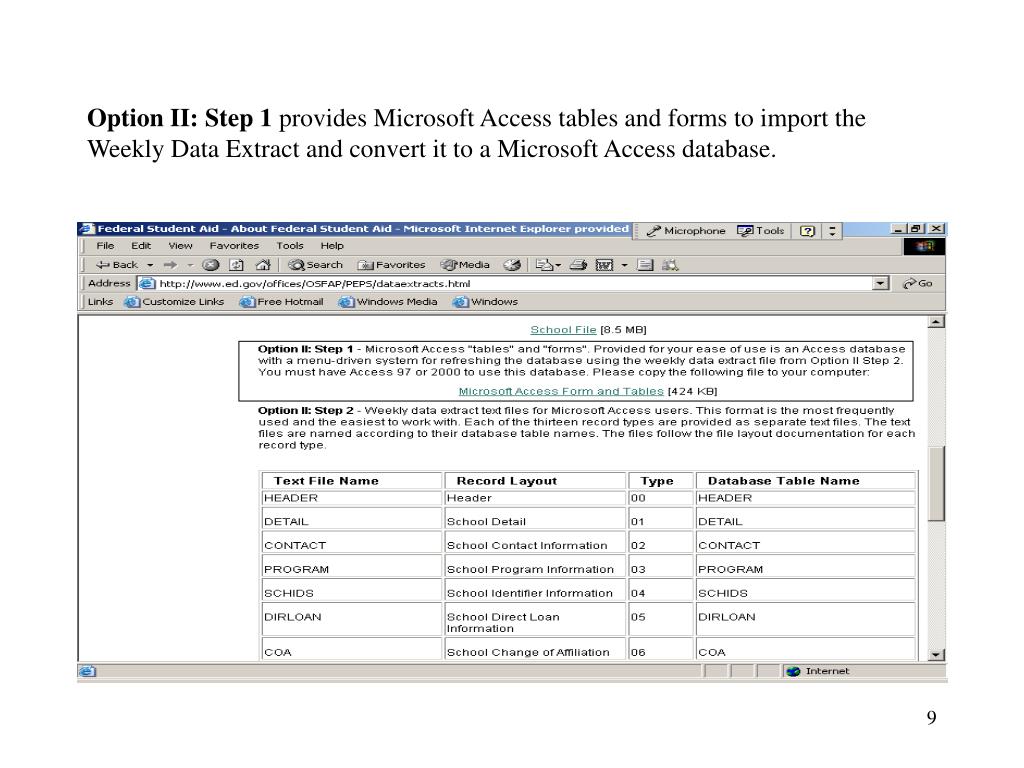
Task: Click the 'Address' bar label
Action: 109,283
